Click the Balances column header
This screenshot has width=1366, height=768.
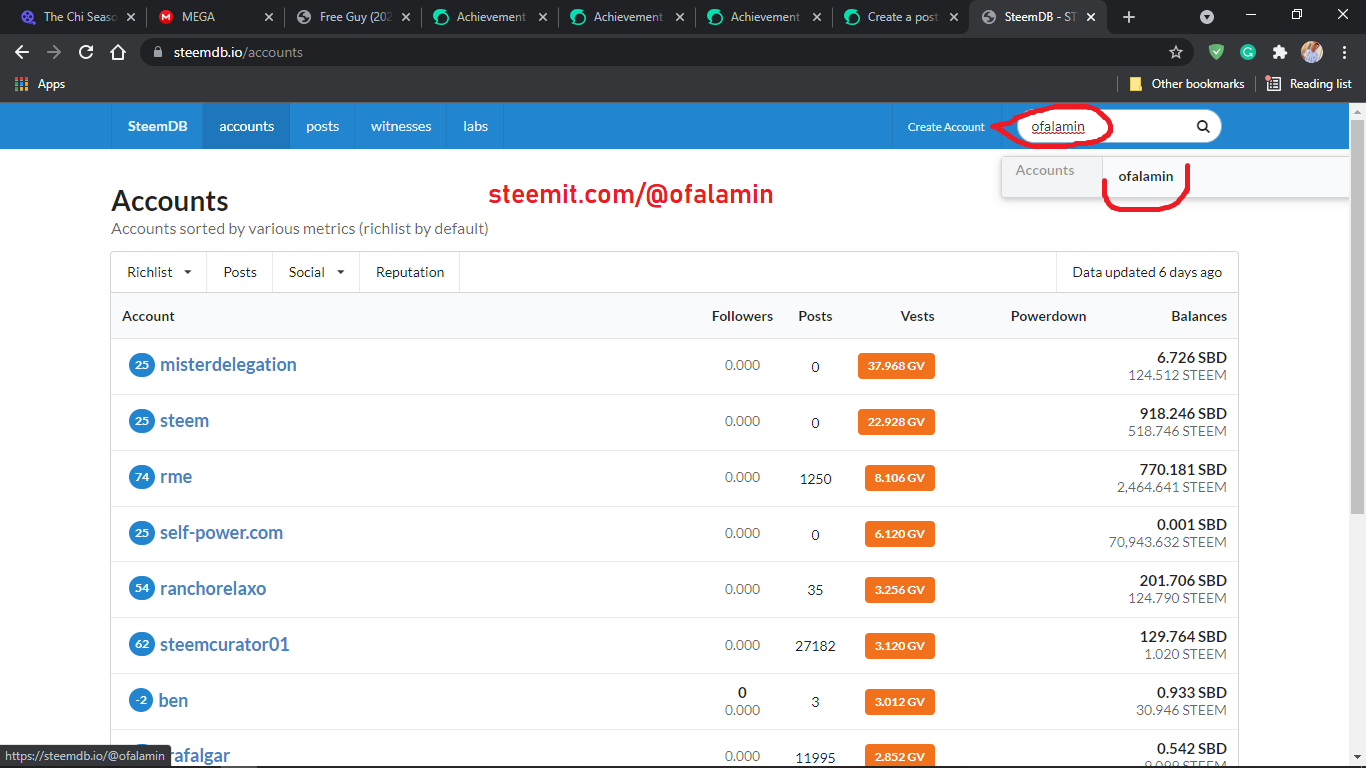[x=1199, y=316]
